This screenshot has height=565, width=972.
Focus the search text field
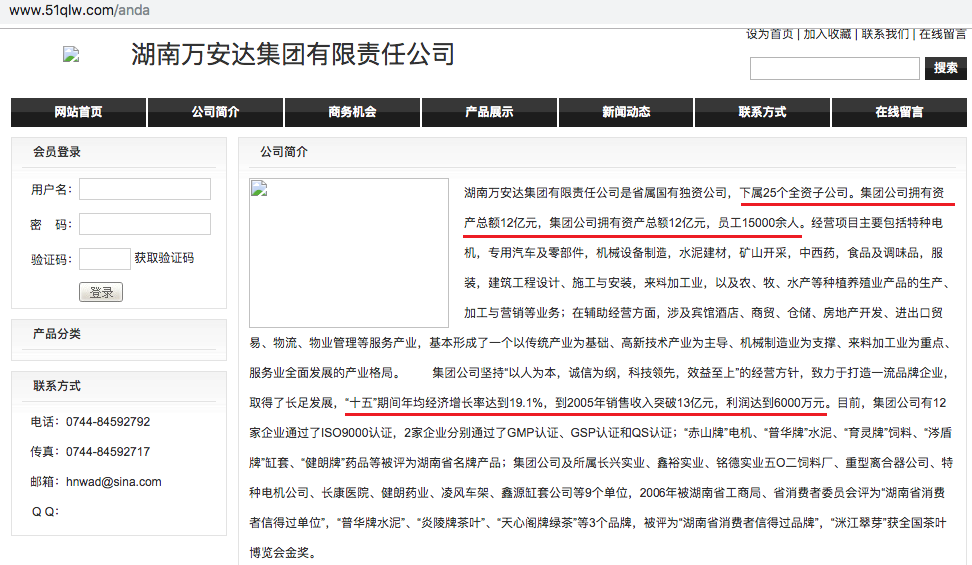[834, 68]
